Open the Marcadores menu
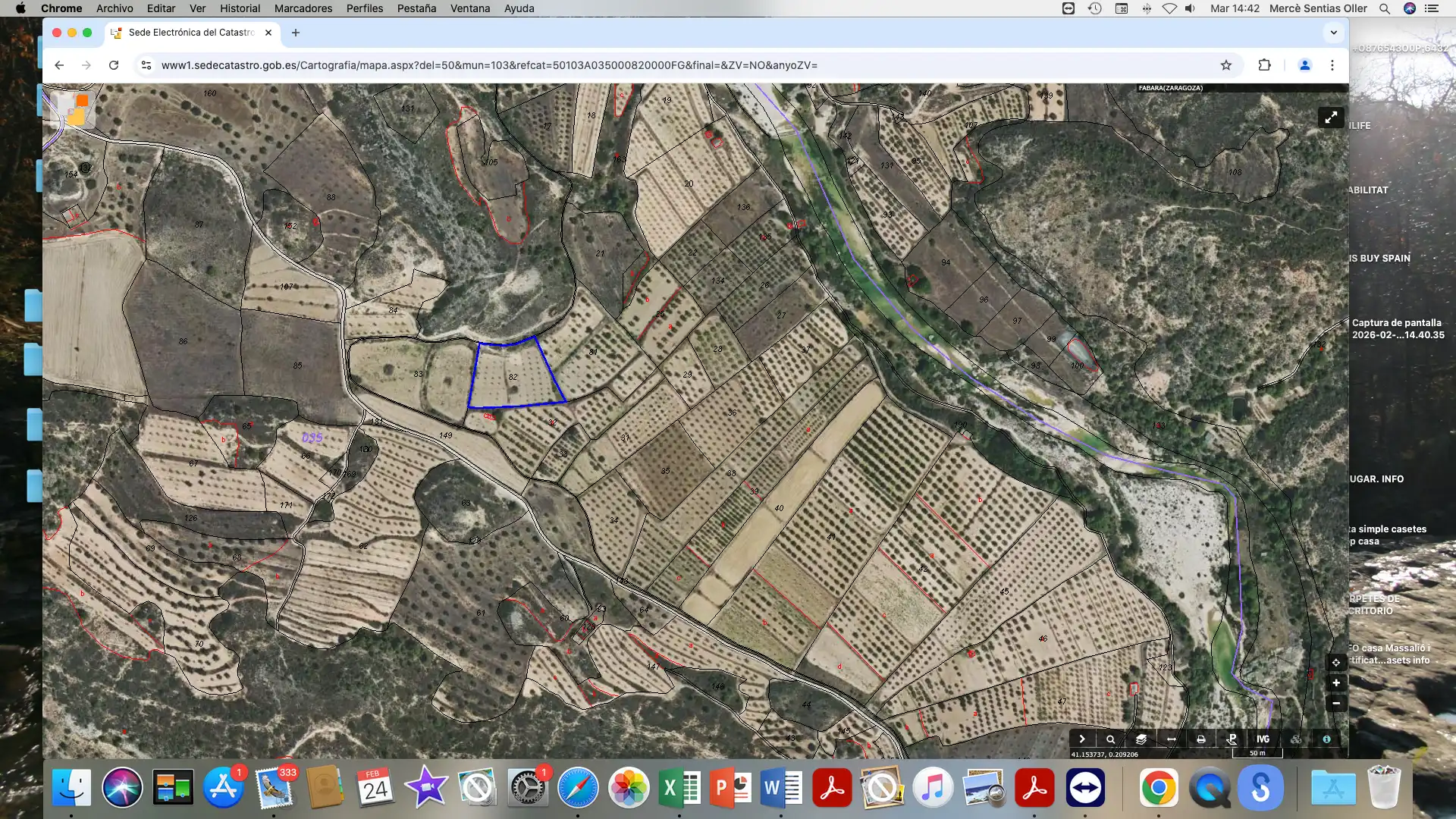Screen dimensions: 1456x819 [x=303, y=8]
